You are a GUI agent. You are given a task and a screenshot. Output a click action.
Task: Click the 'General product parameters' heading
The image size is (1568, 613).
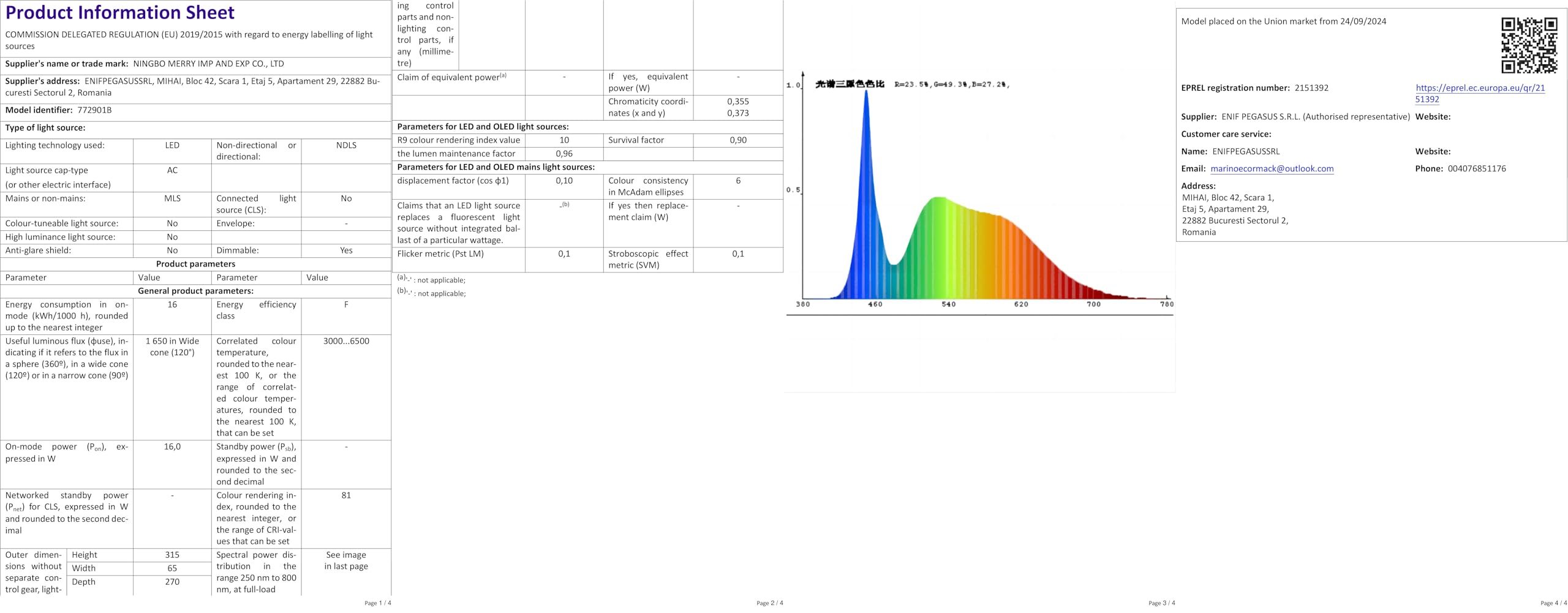195,291
